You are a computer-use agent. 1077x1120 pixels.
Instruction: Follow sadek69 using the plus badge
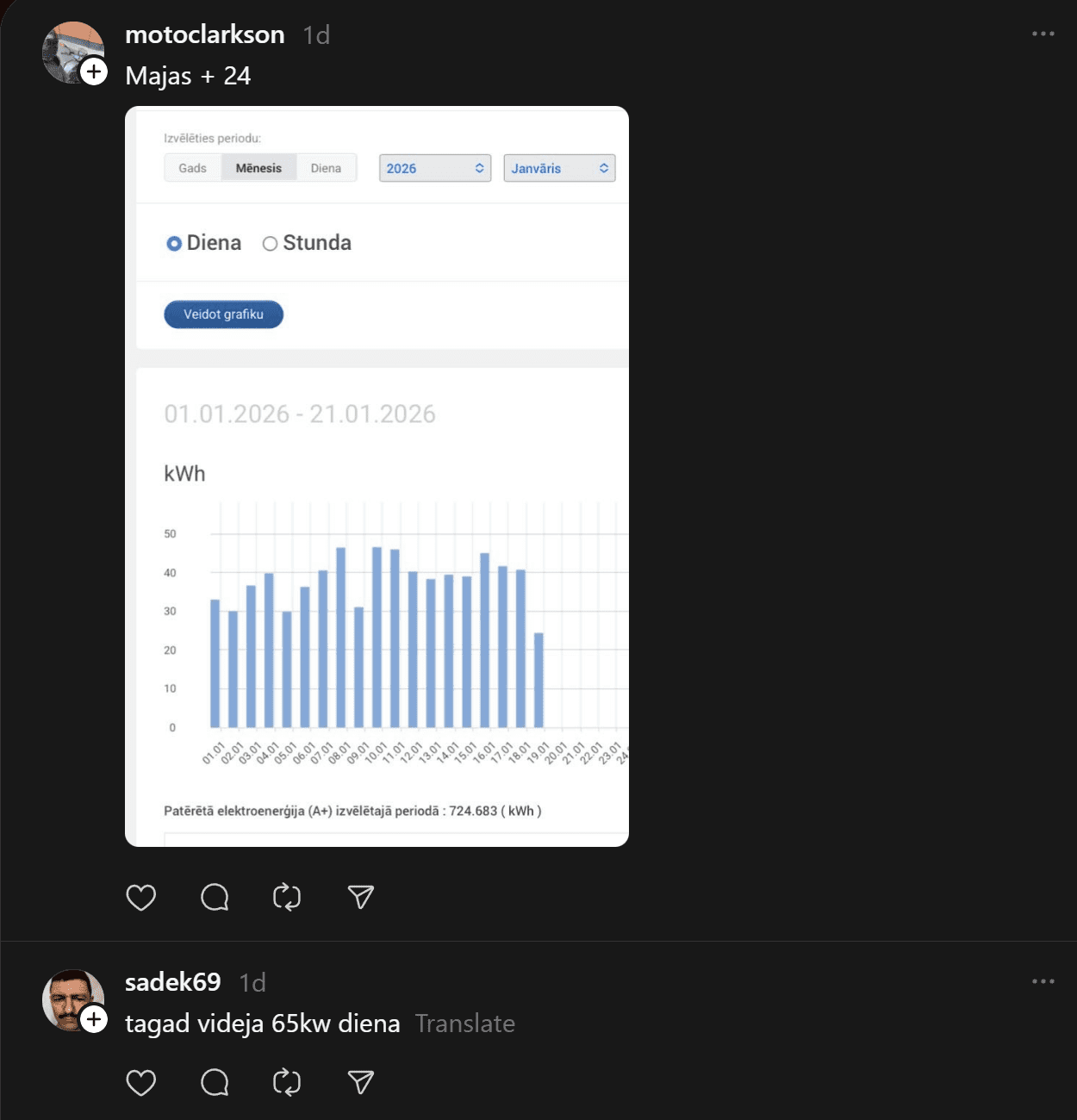(x=94, y=1019)
